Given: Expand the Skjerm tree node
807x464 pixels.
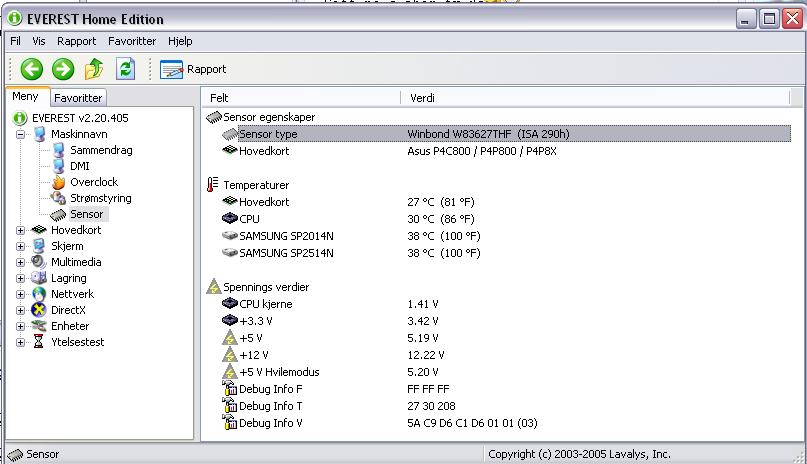Looking at the screenshot, I should [x=21, y=246].
